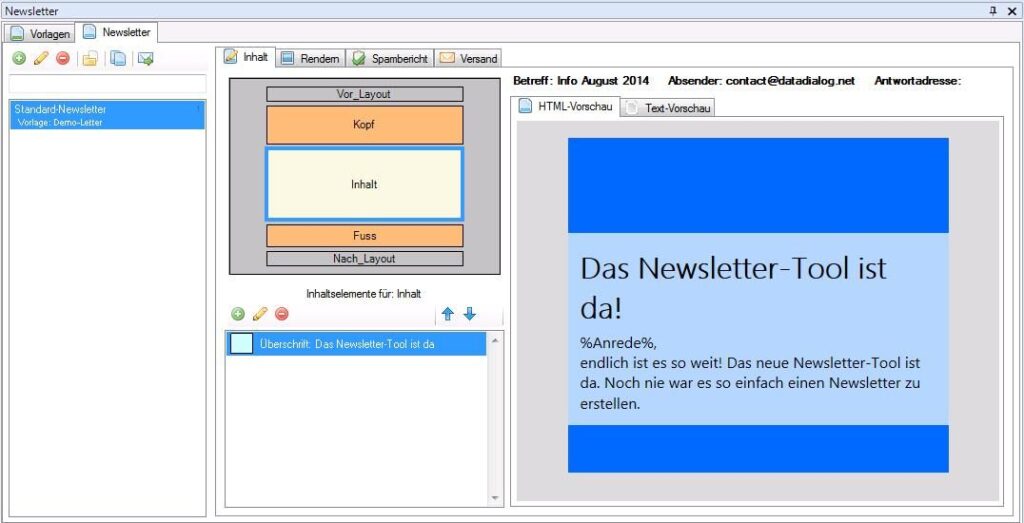Go to the Versand tab

pyautogui.click(x=469, y=59)
